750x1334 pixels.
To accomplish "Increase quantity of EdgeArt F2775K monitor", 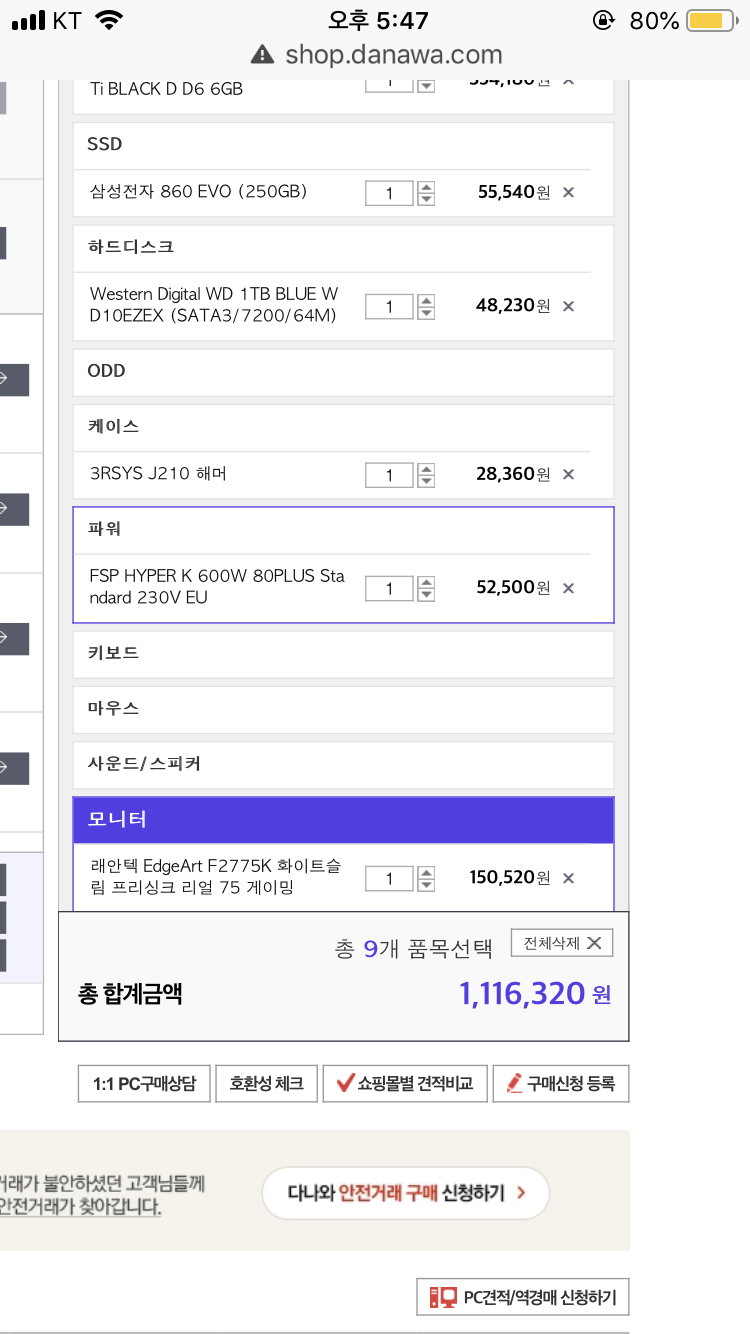I will [x=426, y=872].
